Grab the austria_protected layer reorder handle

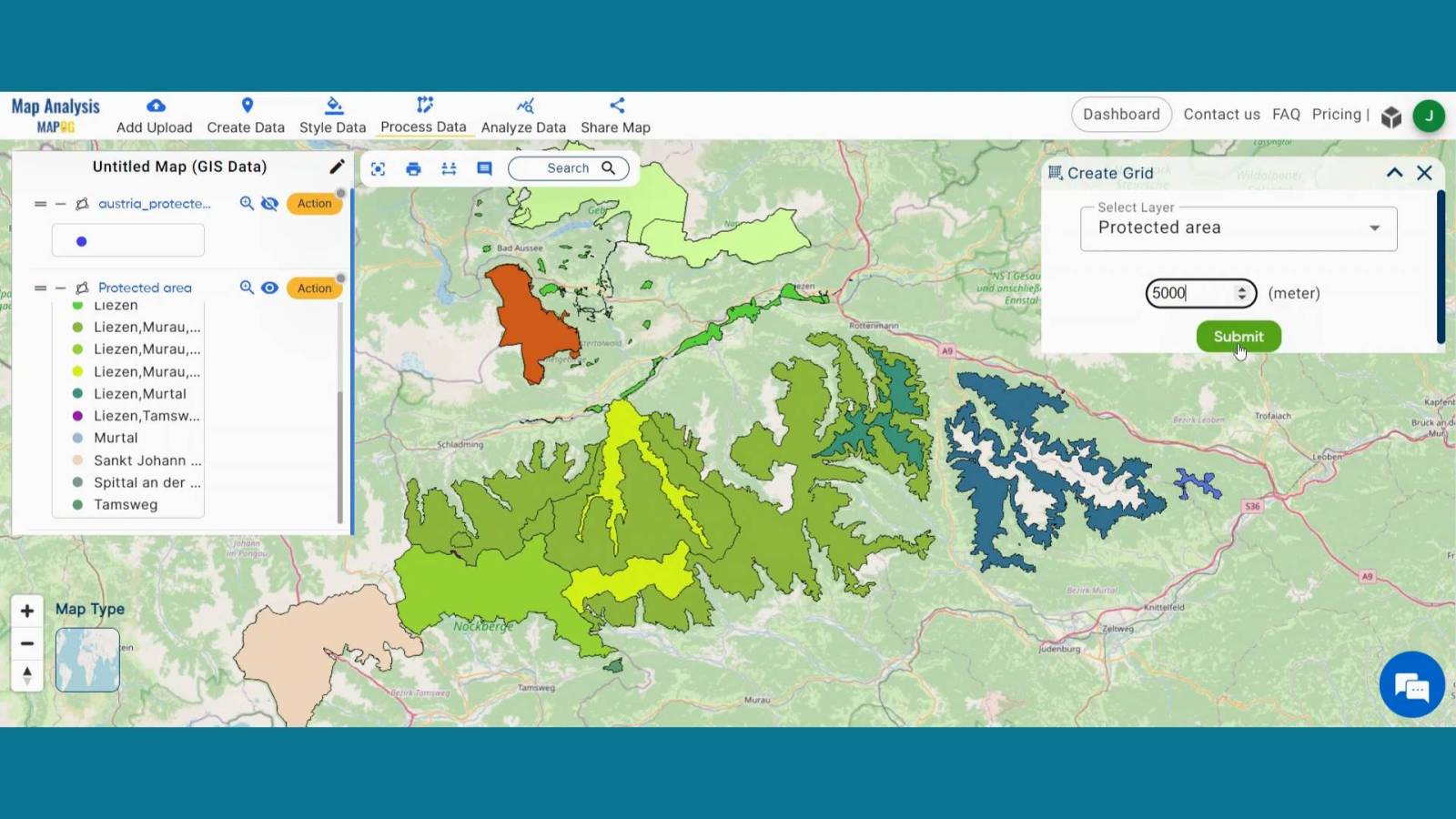[40, 204]
